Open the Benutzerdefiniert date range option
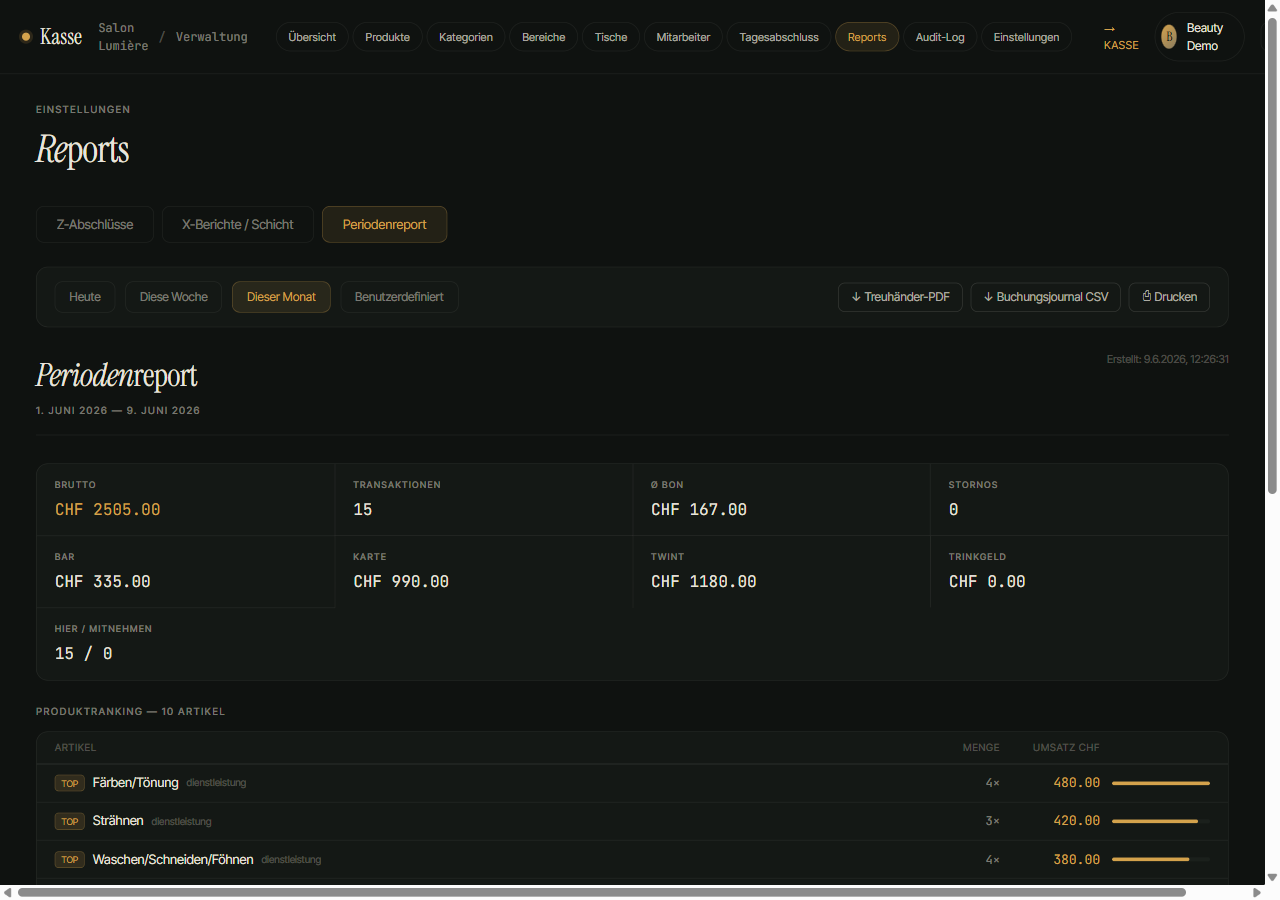 pos(399,297)
